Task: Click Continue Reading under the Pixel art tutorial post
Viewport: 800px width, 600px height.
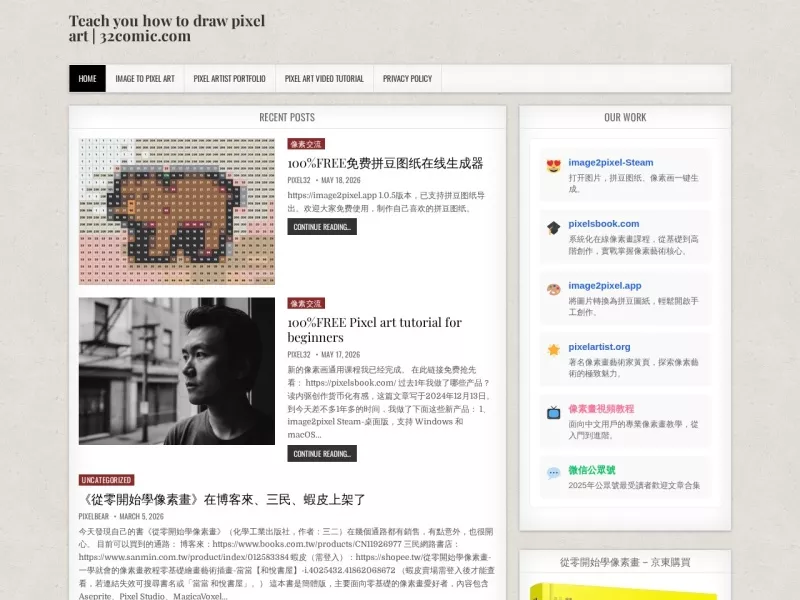Action: click(322, 454)
